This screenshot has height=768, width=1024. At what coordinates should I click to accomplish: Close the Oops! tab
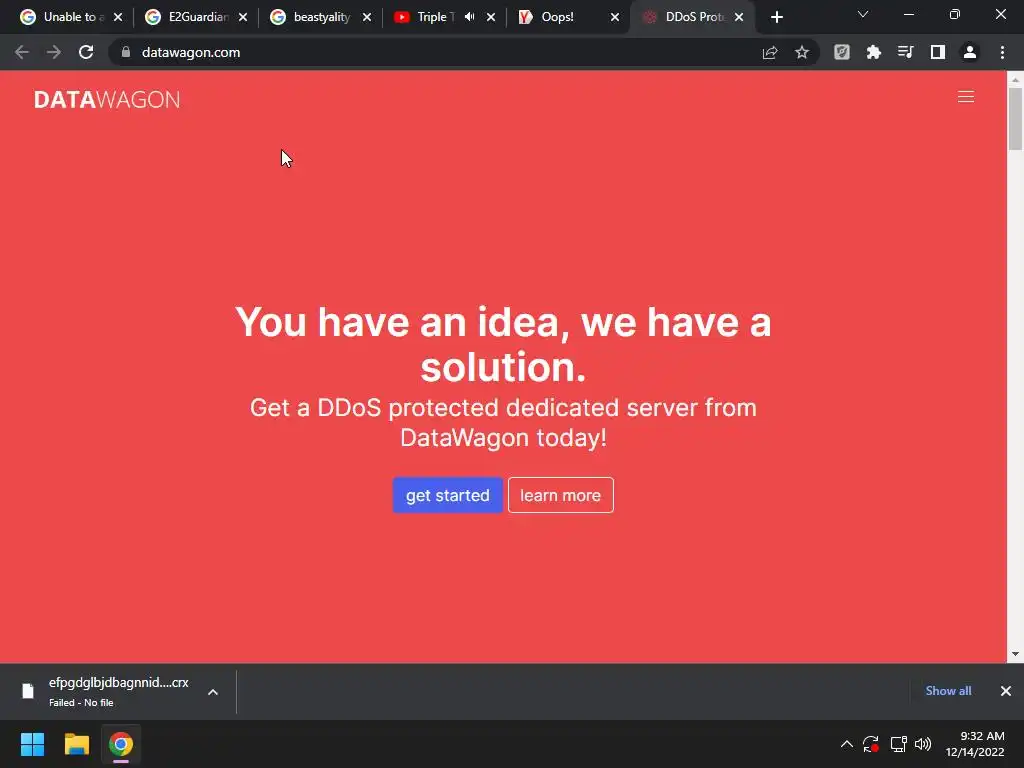coord(615,18)
